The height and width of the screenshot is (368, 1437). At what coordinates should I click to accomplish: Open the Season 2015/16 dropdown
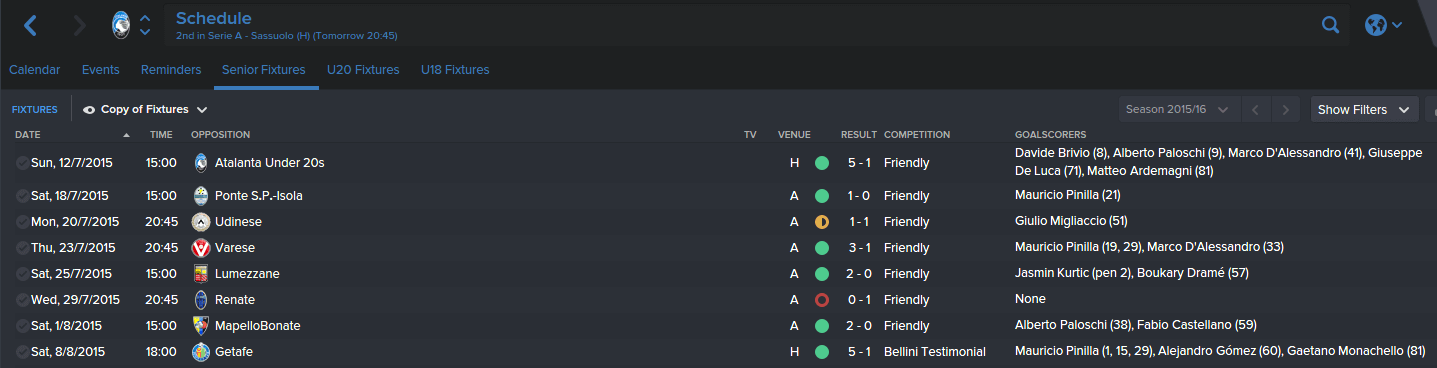[1180, 110]
